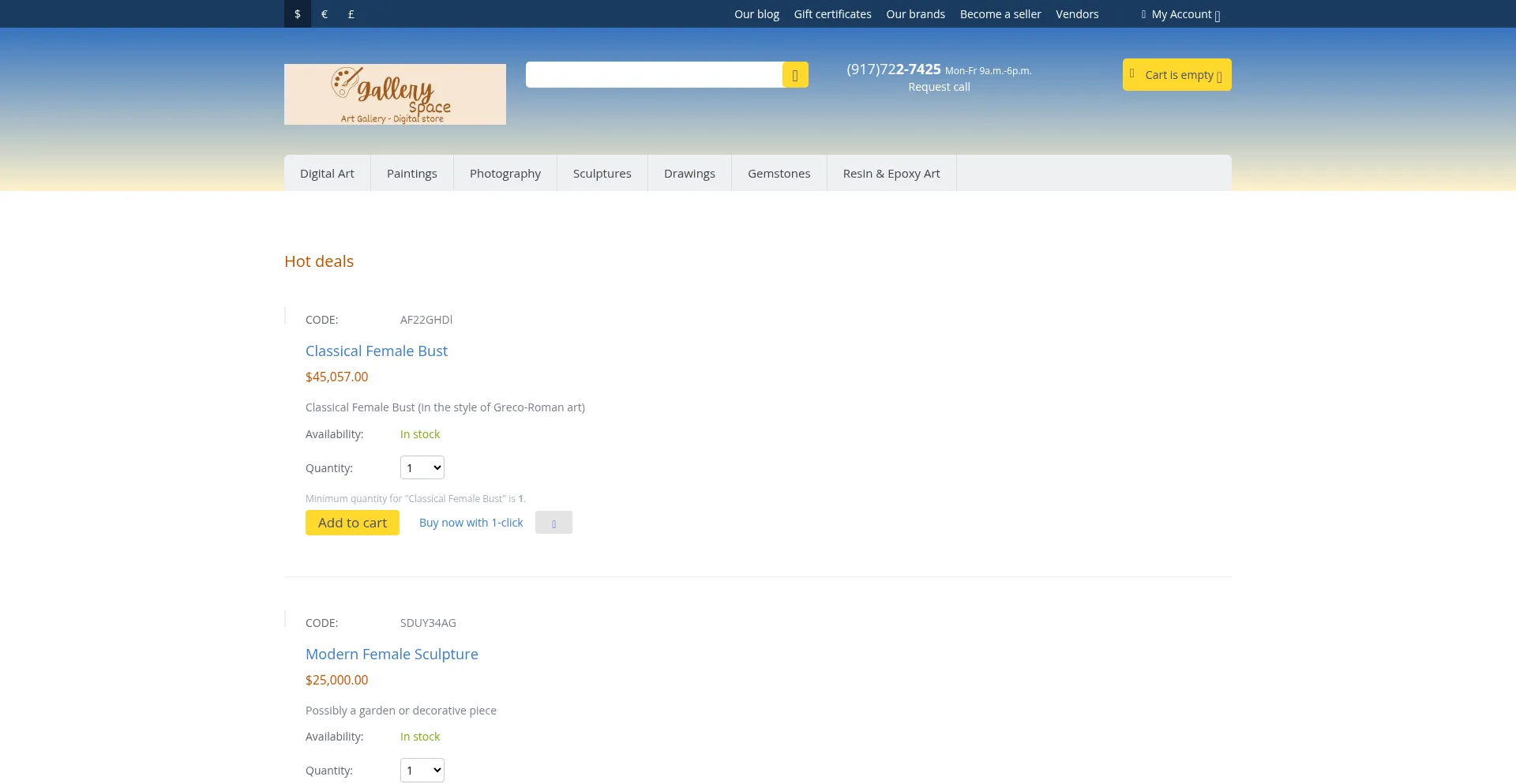The width and height of the screenshot is (1516, 784).
Task: Open quantity dropdown for Modern Female Sculpture
Action: pos(422,770)
